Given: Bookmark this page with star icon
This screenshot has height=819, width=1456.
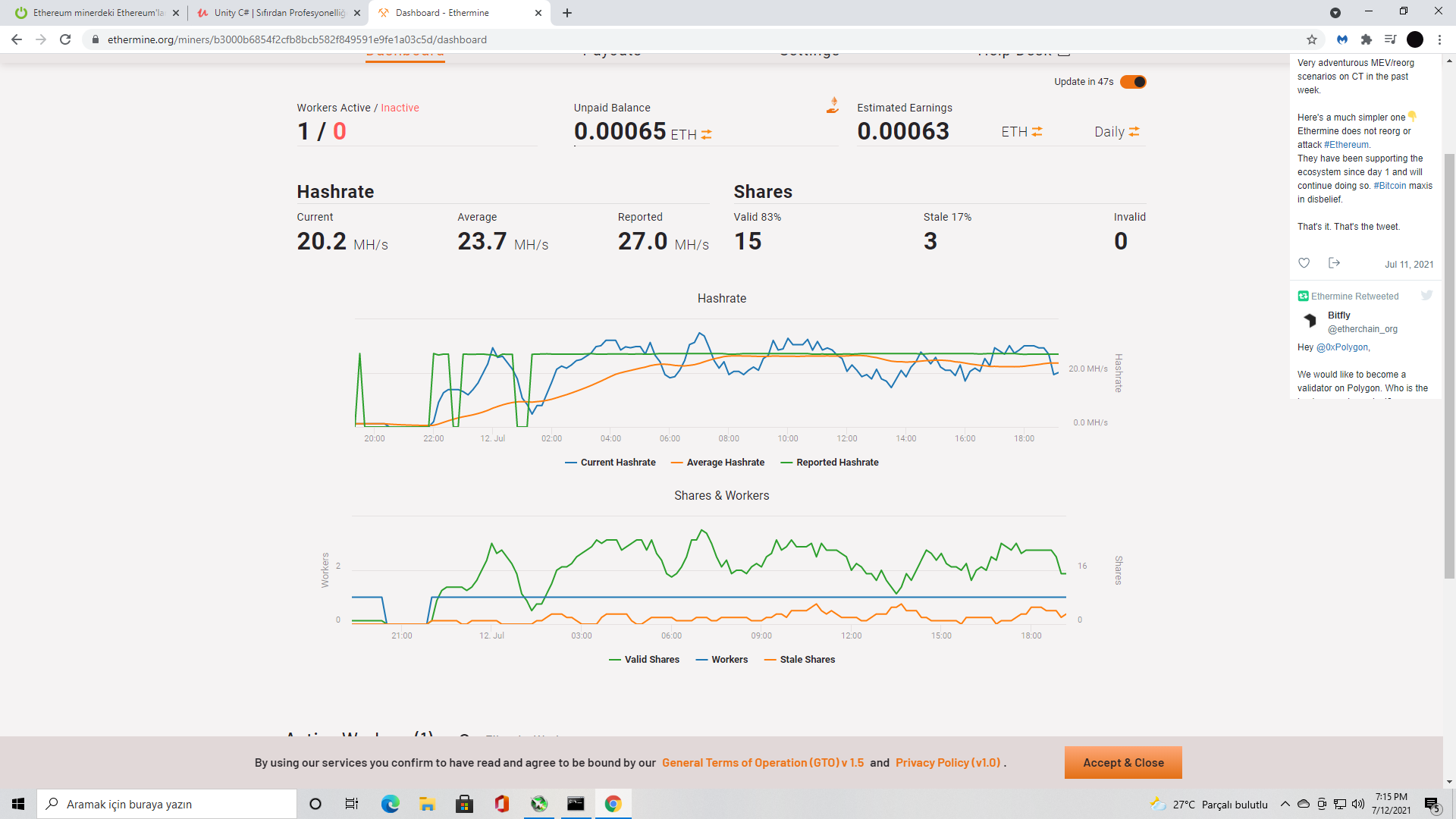Looking at the screenshot, I should [1312, 39].
